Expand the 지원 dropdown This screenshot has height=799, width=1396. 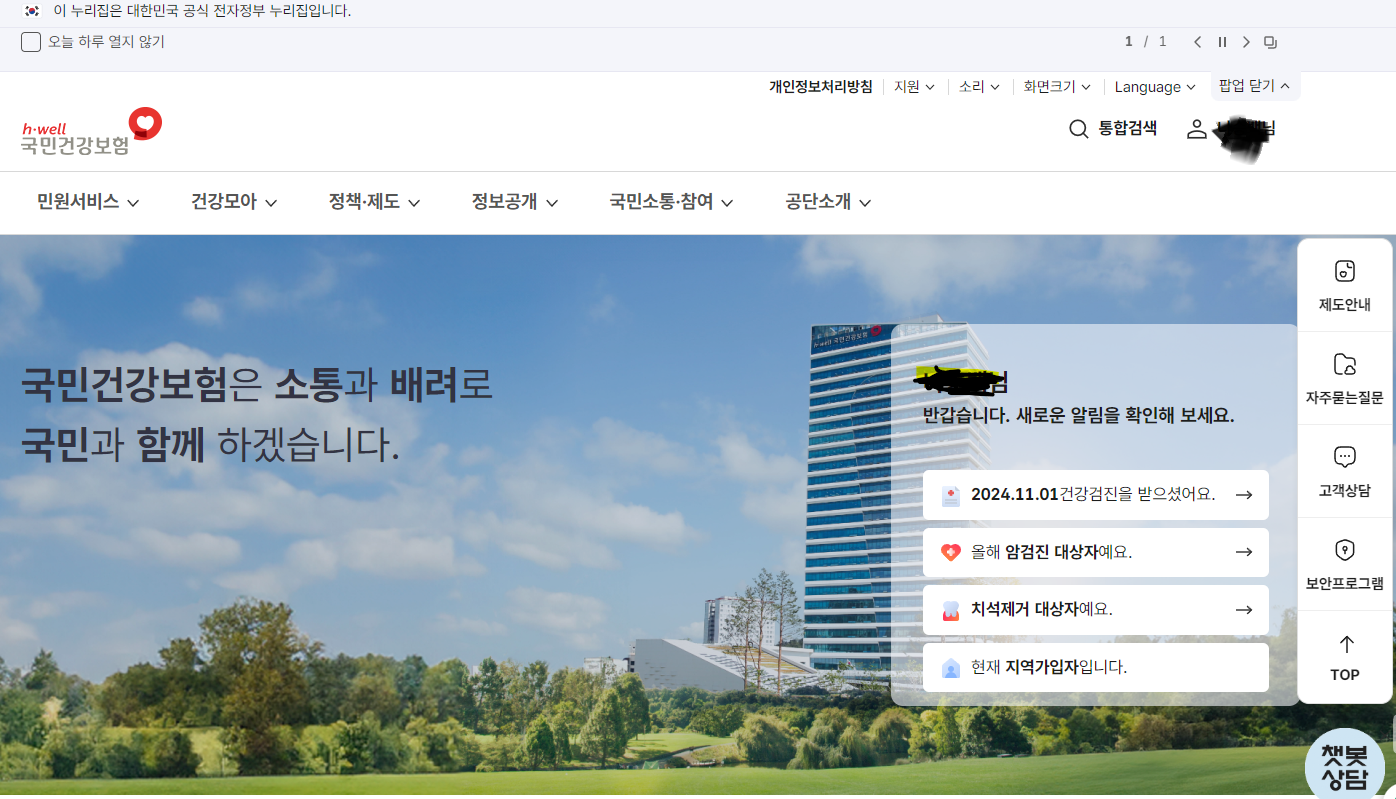(914, 87)
